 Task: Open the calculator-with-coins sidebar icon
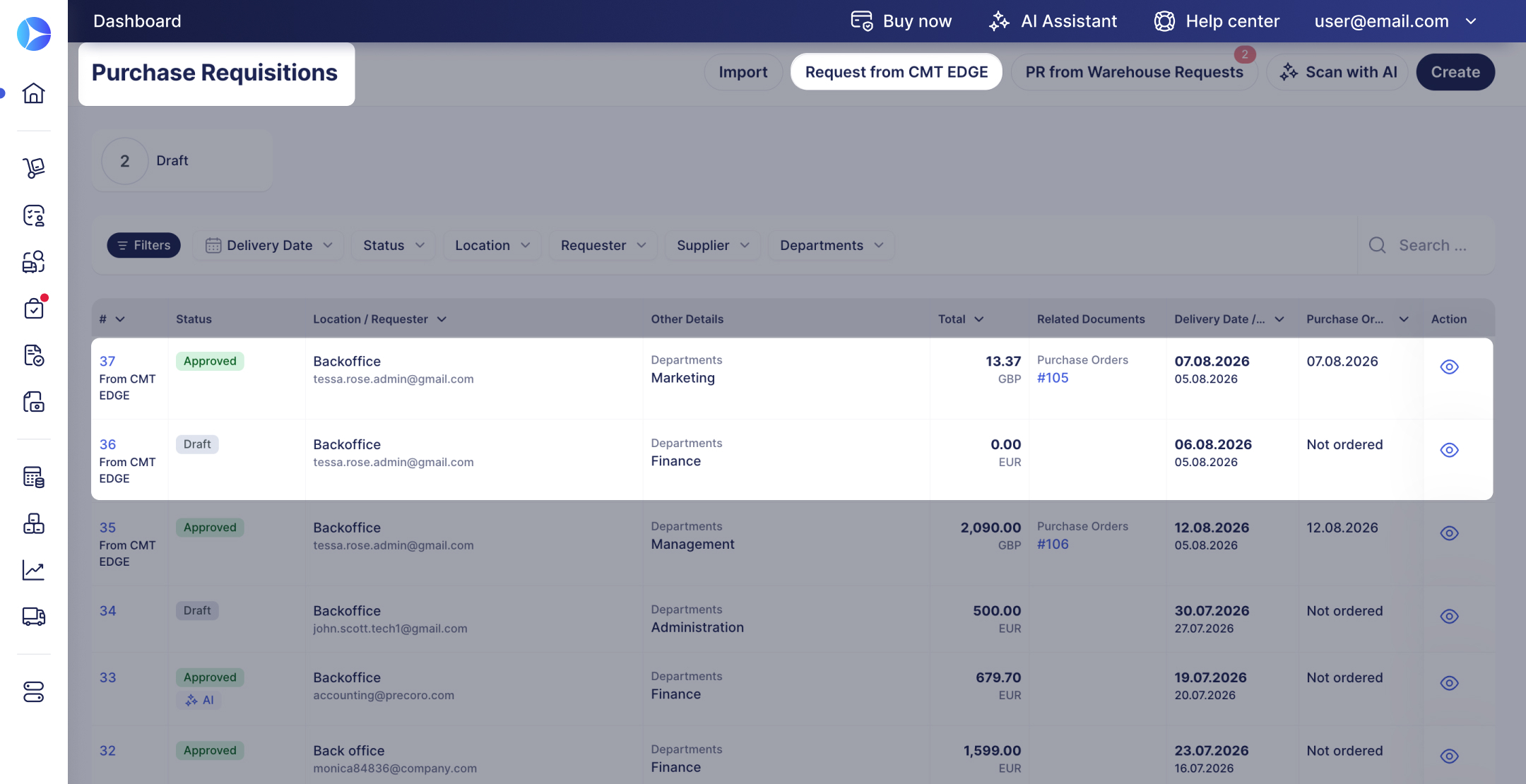point(34,477)
